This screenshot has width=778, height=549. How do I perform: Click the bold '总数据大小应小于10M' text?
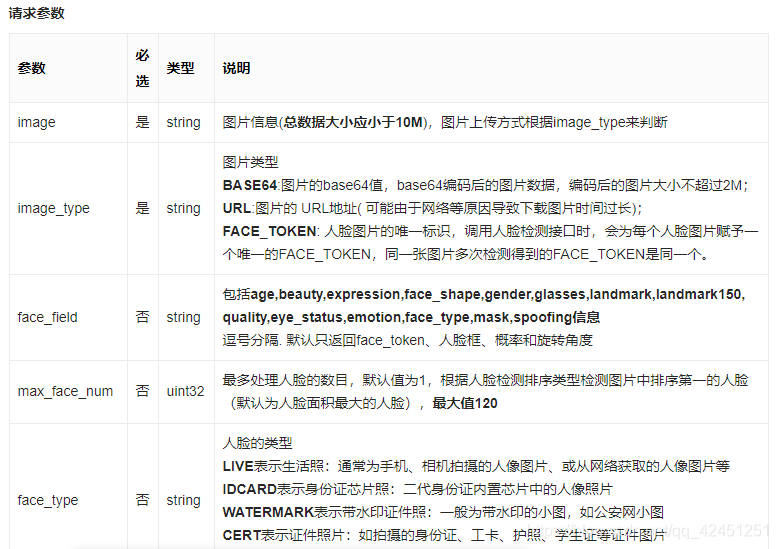tap(353, 122)
